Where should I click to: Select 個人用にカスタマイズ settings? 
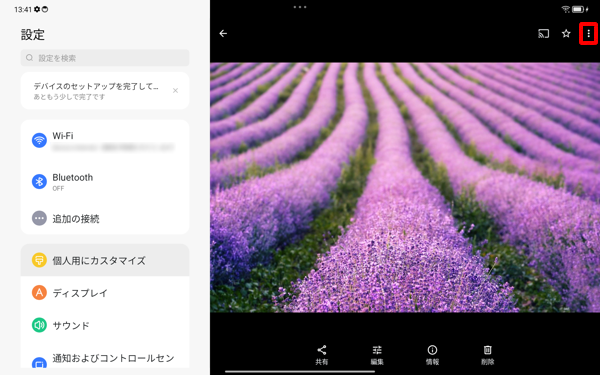[105, 260]
